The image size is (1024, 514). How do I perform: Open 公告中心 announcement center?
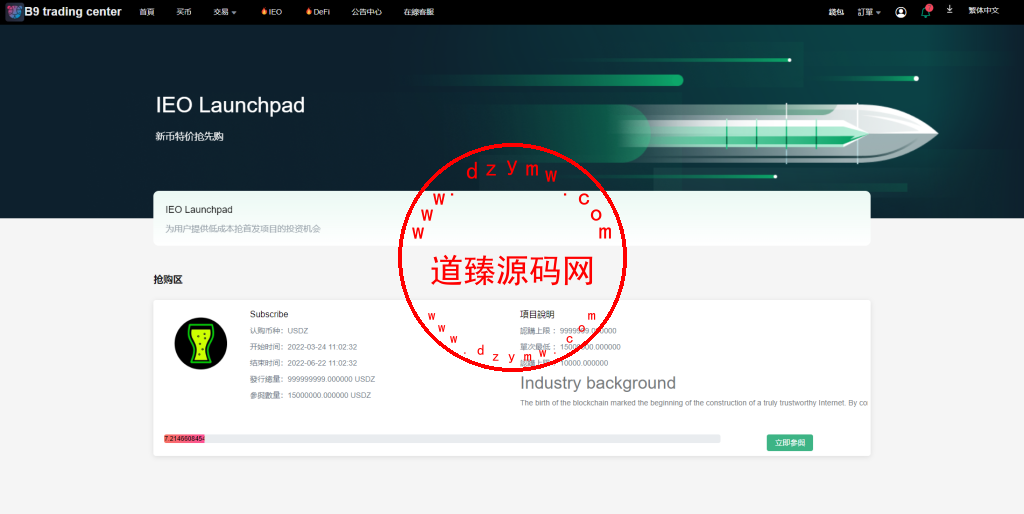pos(366,12)
